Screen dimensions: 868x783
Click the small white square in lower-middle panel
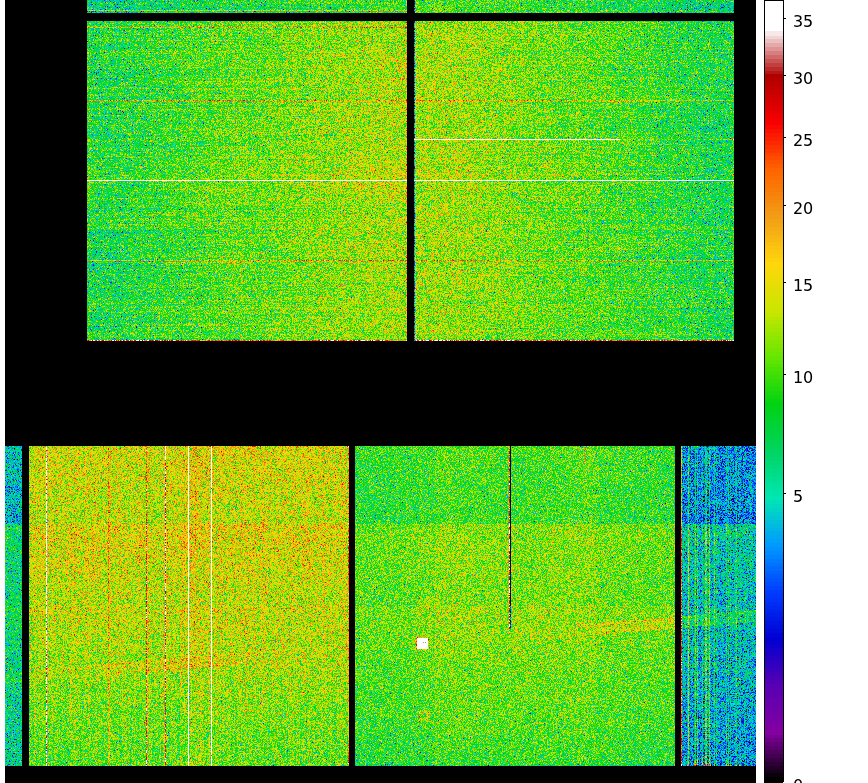point(422,643)
